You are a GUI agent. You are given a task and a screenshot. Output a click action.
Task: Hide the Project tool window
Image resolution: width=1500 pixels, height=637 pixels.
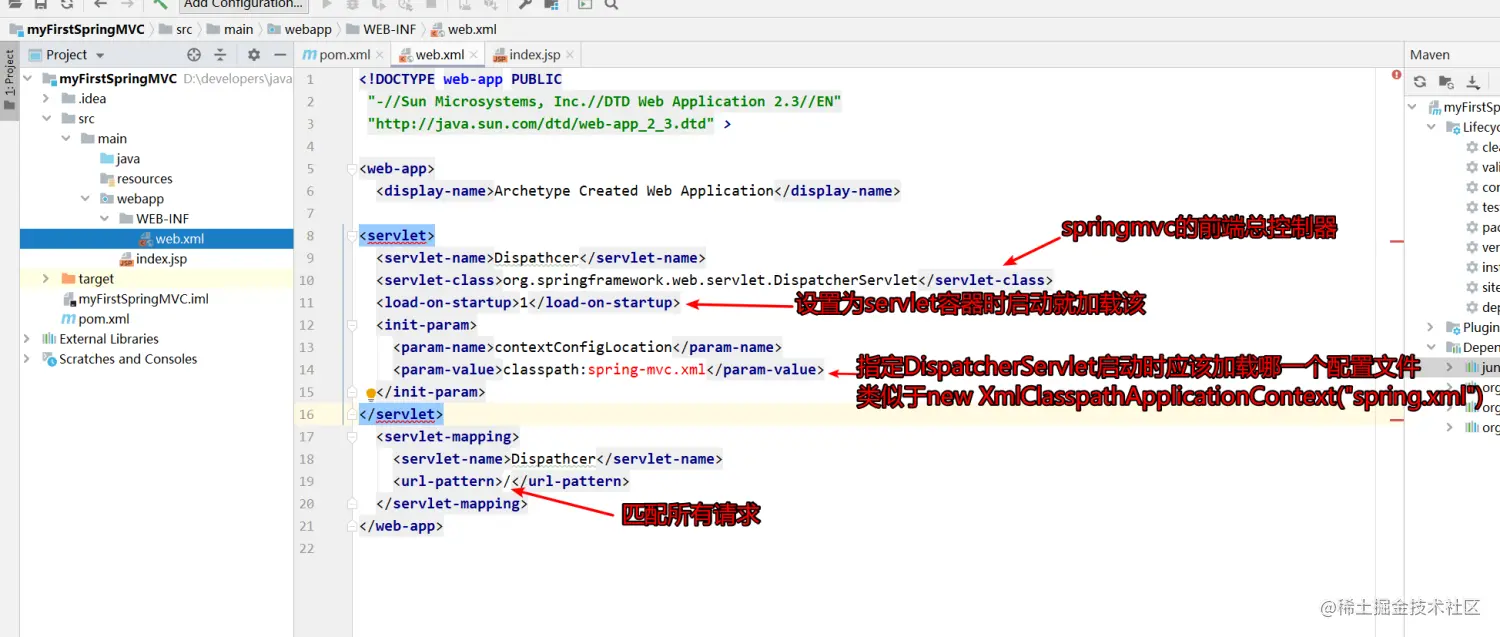279,55
